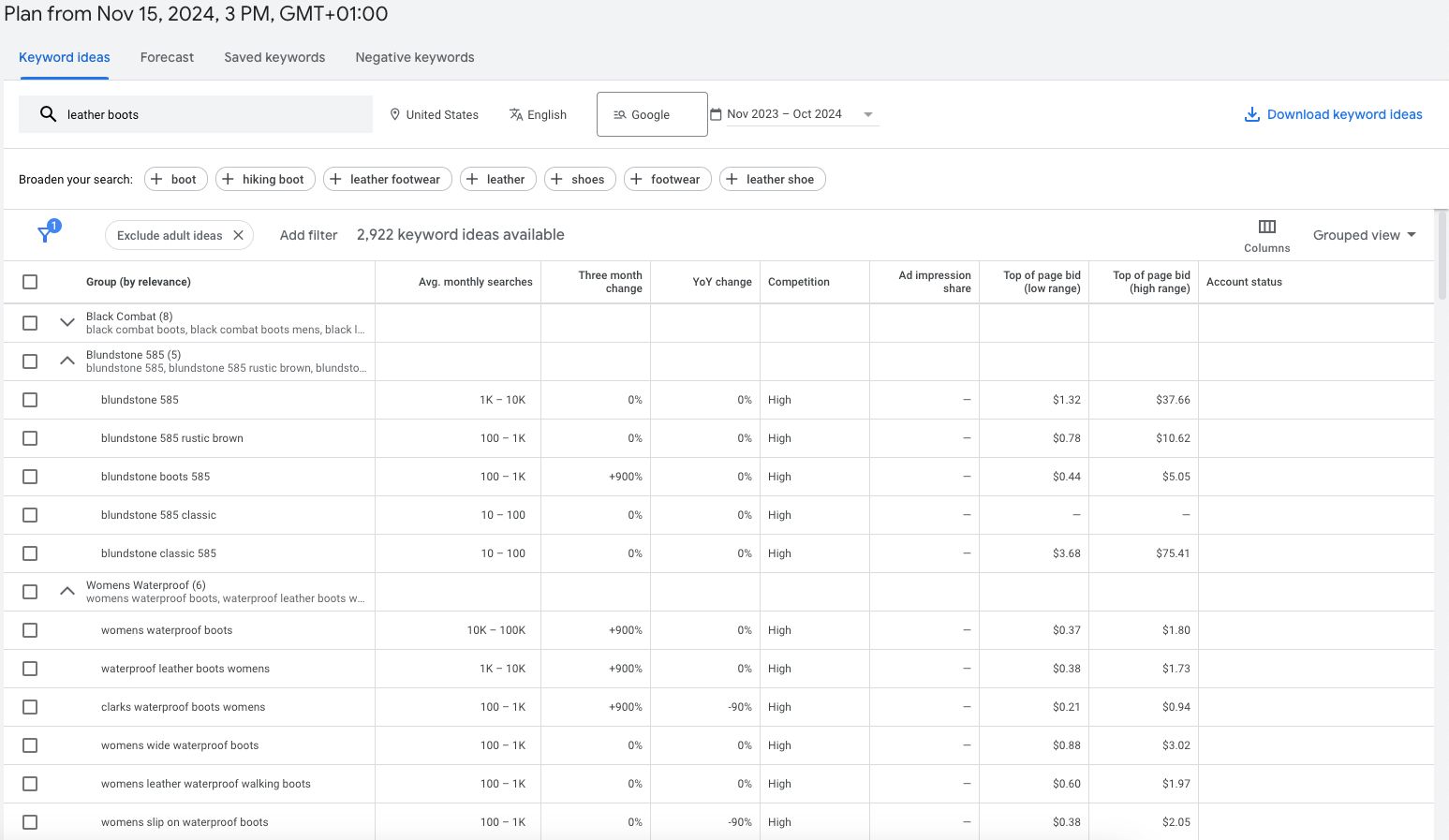Click the United States location pin

395,114
